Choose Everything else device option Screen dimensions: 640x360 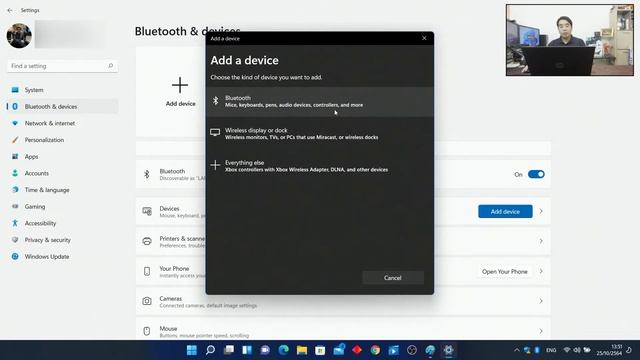[x=320, y=166]
